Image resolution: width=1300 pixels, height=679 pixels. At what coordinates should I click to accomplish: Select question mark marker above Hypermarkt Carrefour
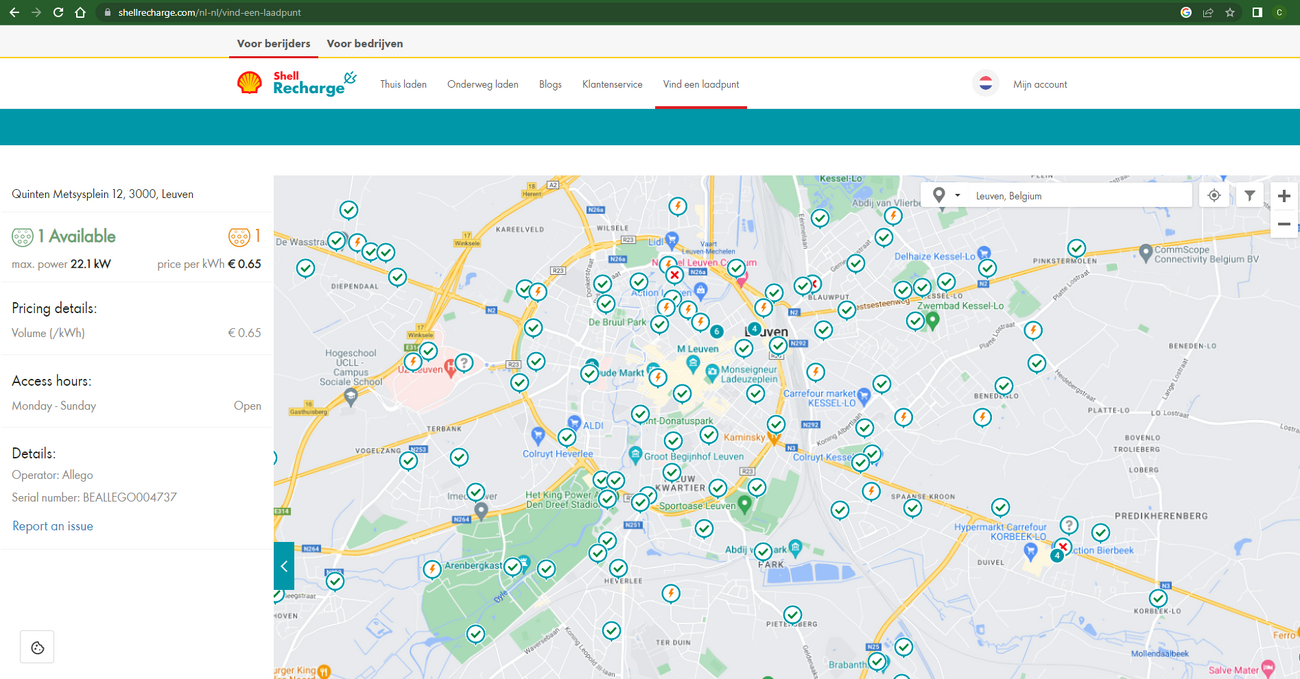tap(1069, 525)
